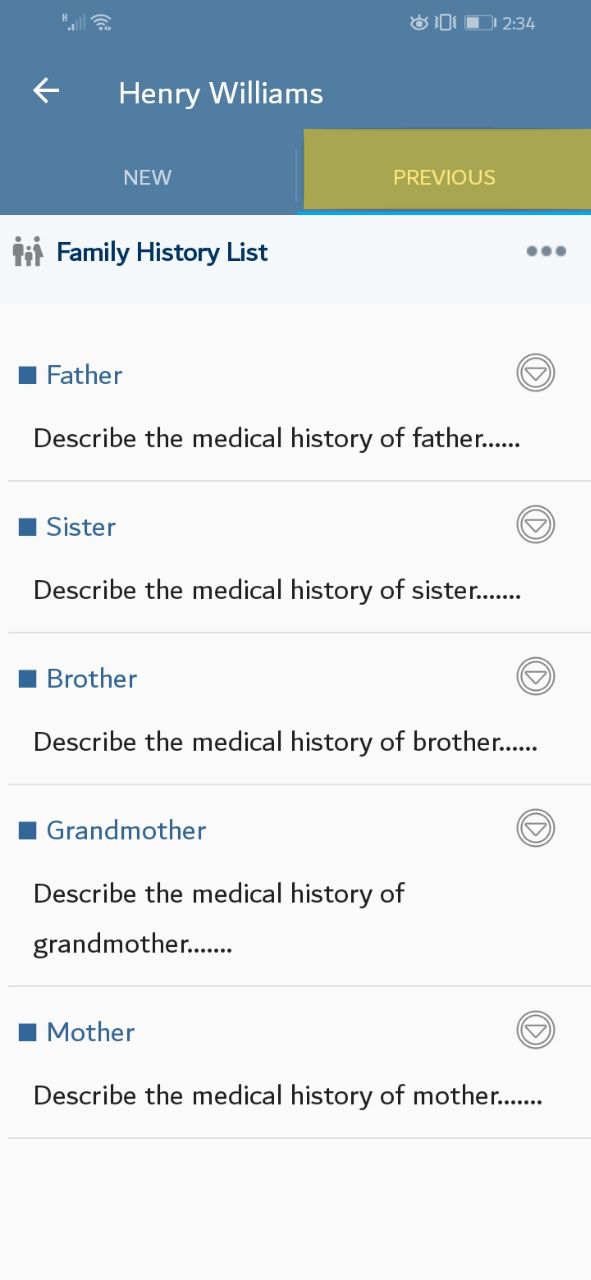Tap the battery icon in status bar
The image size is (591, 1280).
[x=480, y=22]
